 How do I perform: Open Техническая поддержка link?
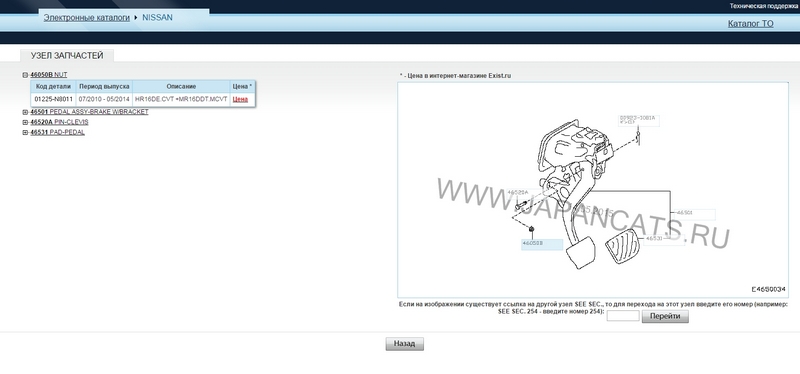click(x=764, y=6)
